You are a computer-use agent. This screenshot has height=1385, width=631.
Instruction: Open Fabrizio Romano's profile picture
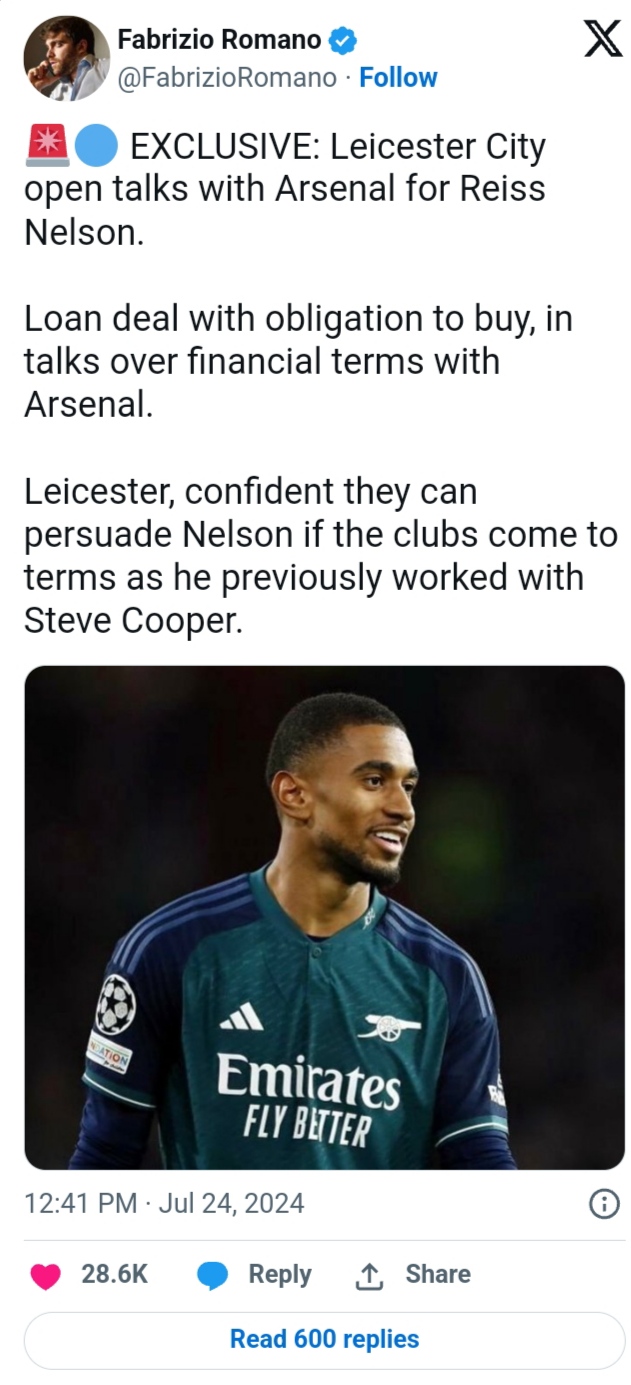tap(66, 59)
